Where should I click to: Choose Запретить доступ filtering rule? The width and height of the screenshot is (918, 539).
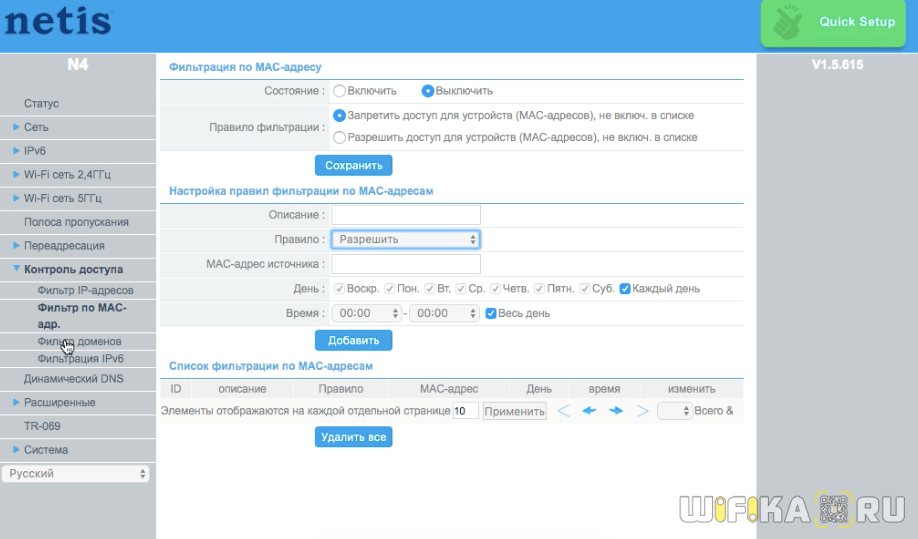pyautogui.click(x=340, y=115)
